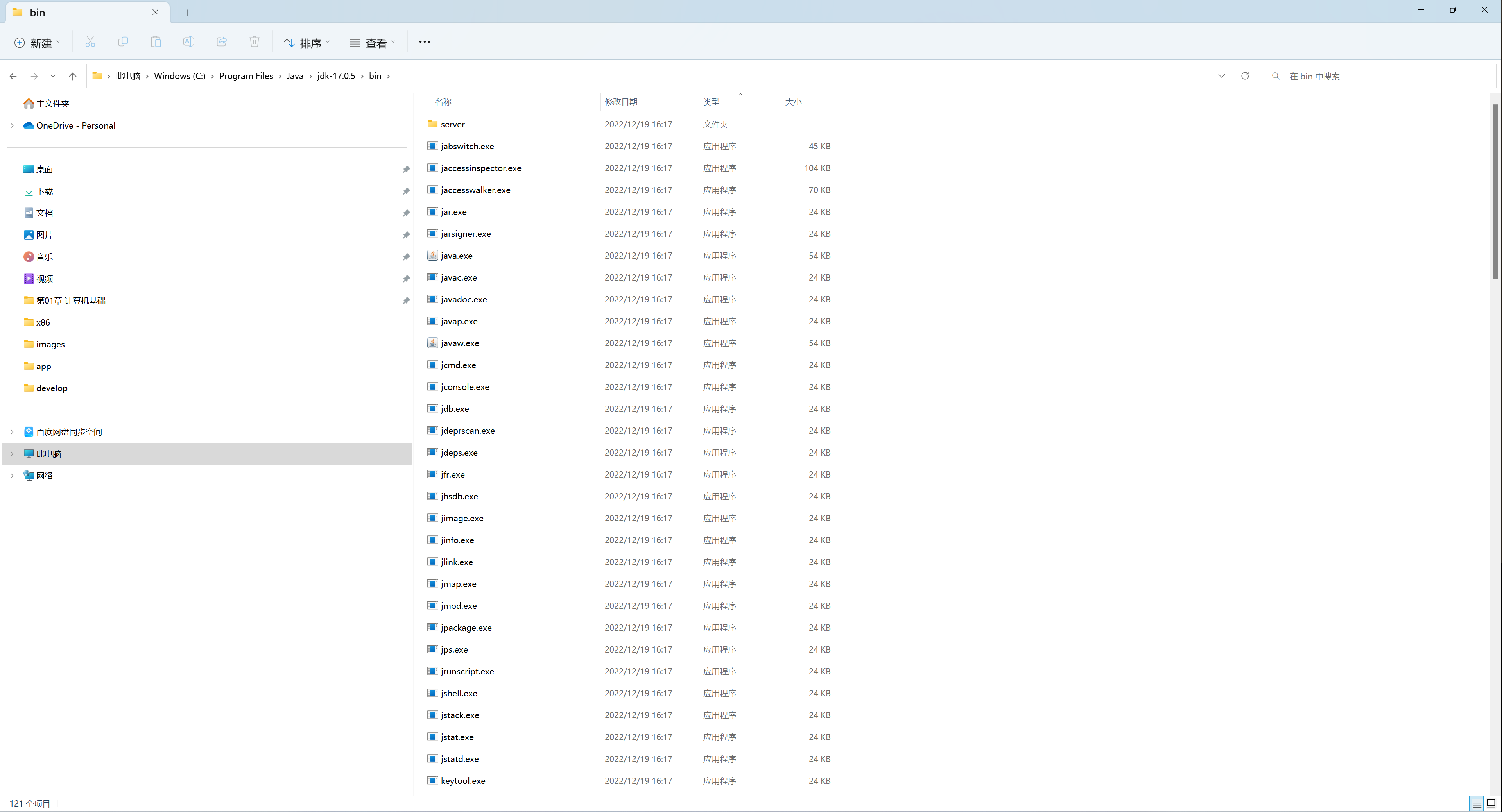Go forward with the right arrow
This screenshot has width=1502, height=812.
point(34,76)
